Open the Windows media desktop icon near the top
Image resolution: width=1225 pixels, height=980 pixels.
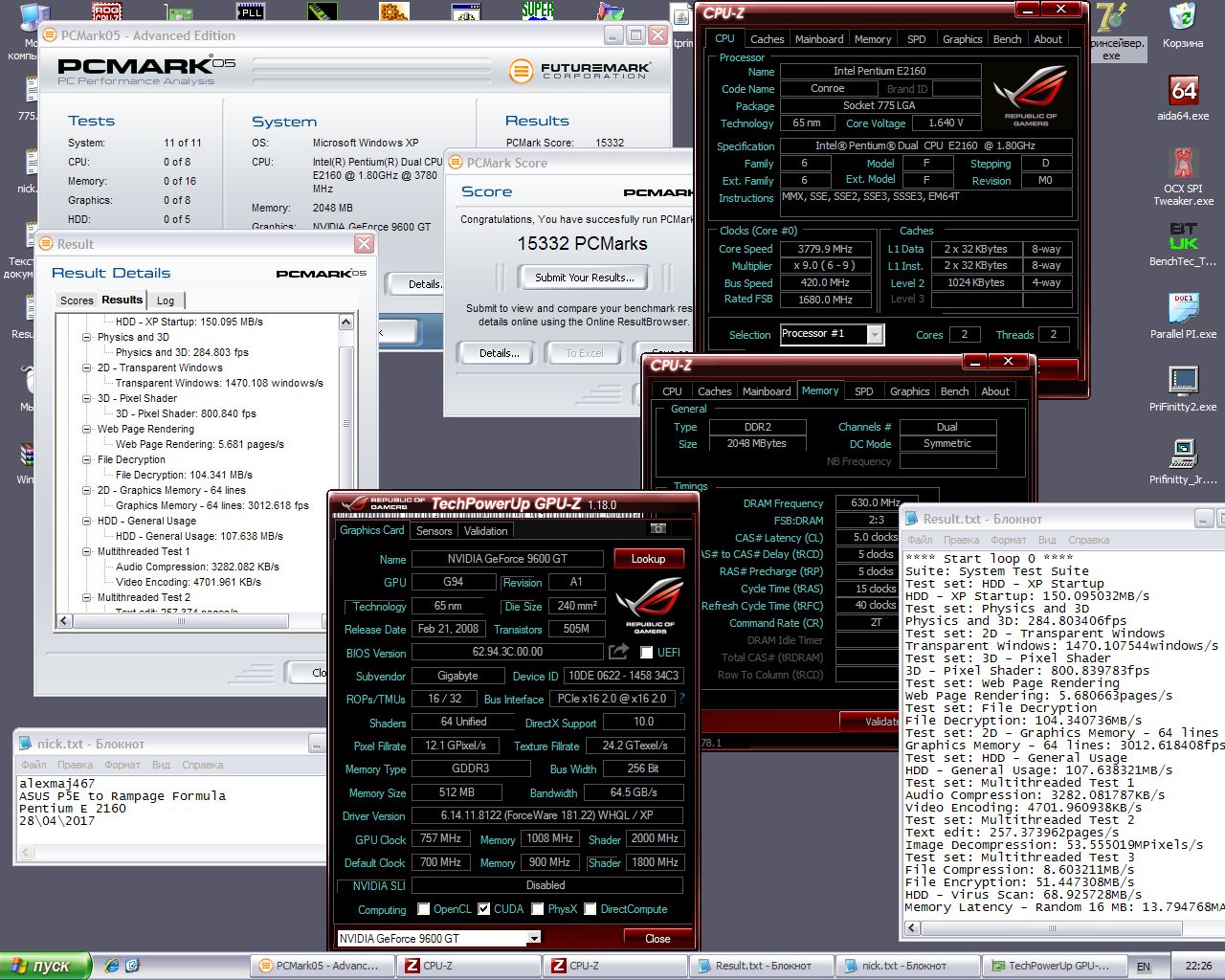(x=610, y=11)
